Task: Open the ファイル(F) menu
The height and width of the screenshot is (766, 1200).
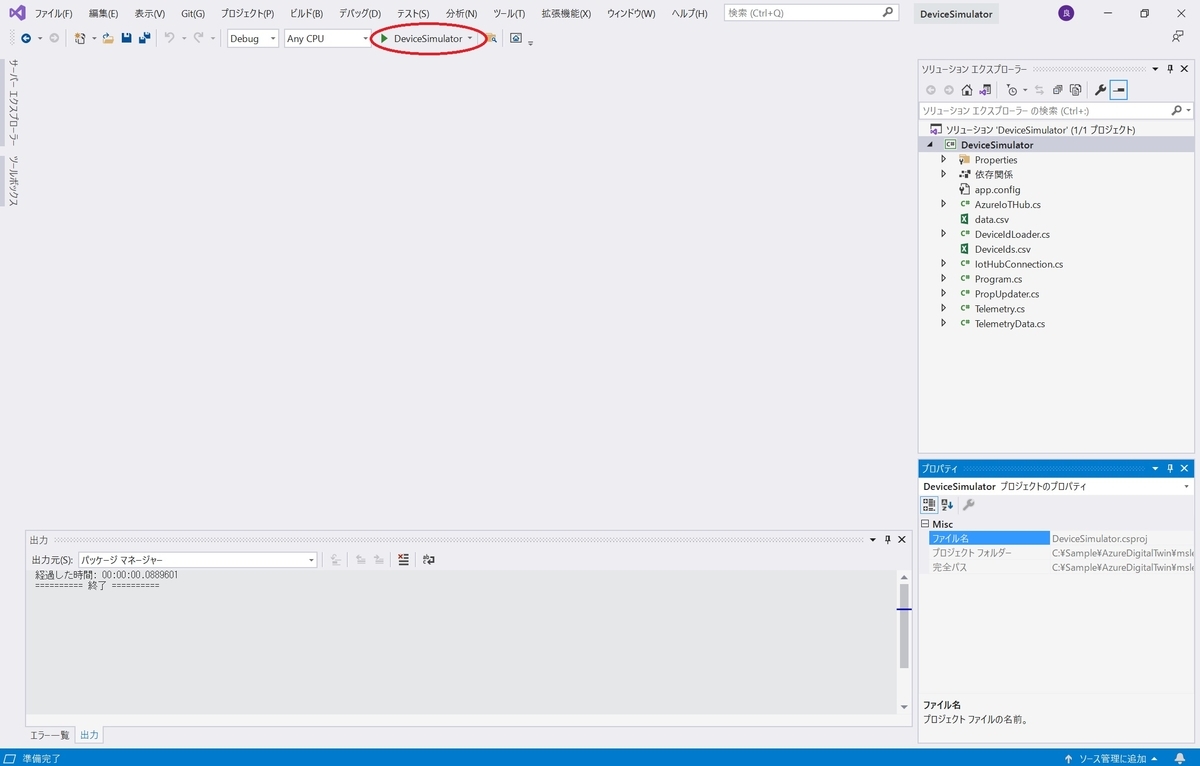Action: pos(53,13)
